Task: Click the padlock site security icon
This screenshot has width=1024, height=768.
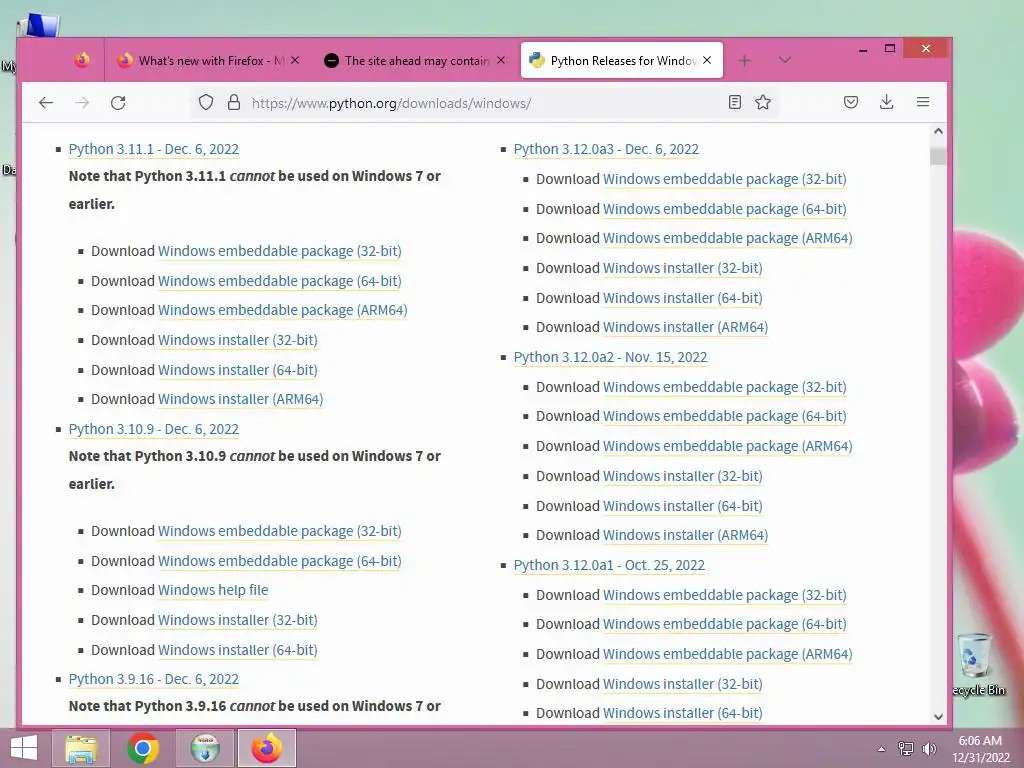Action: click(x=233, y=103)
